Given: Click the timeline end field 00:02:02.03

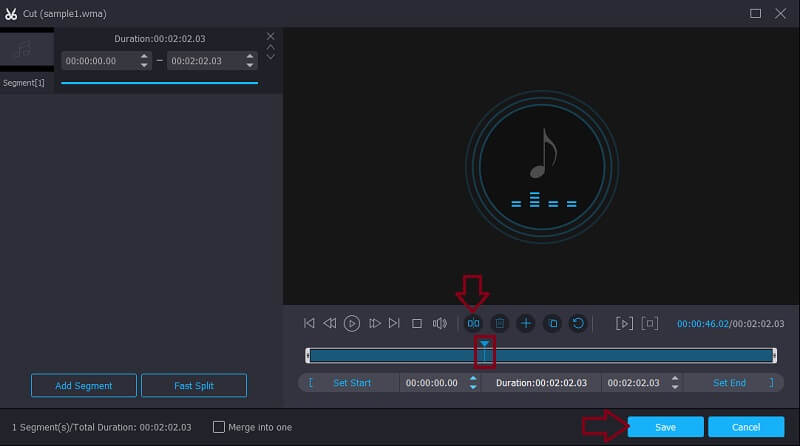Looking at the screenshot, I should point(634,383).
